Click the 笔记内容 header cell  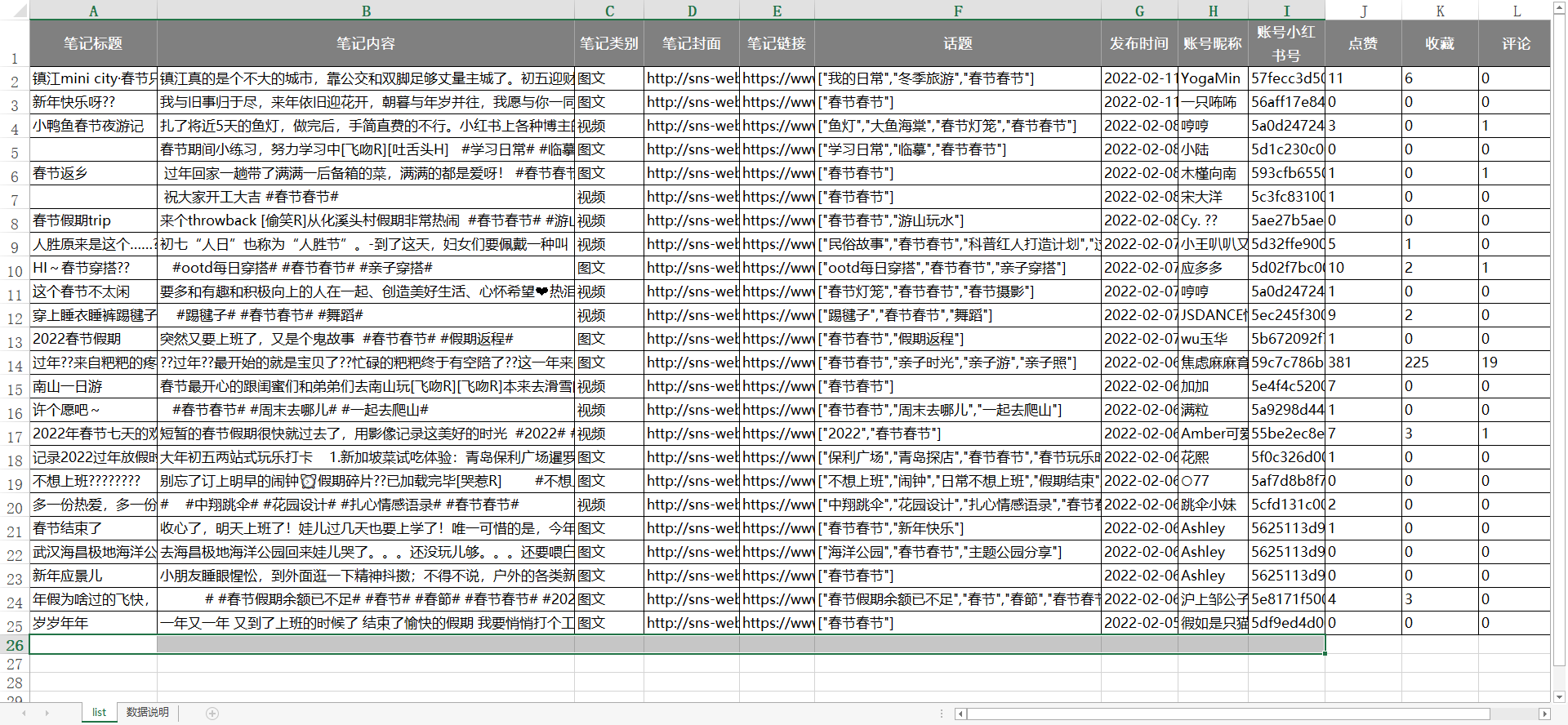[x=366, y=43]
